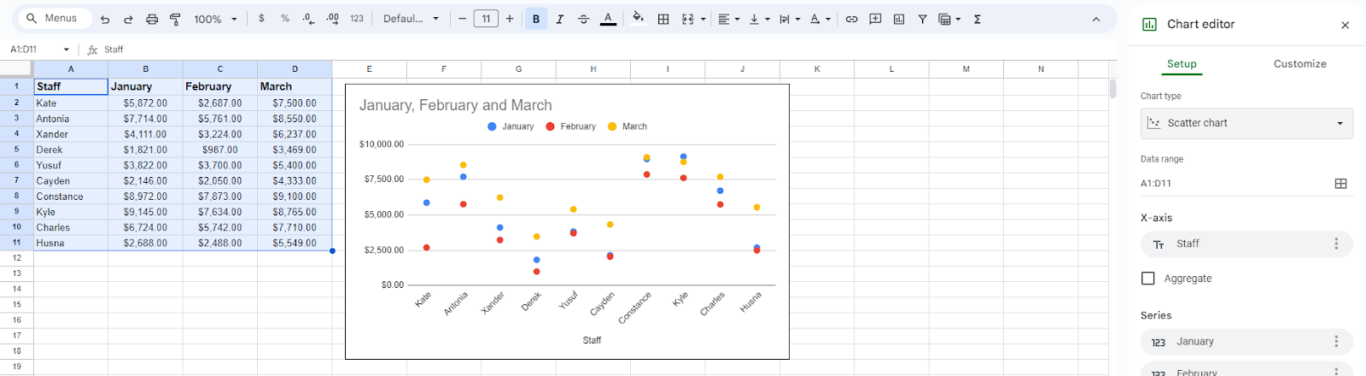Expand the Default font dropdown

coord(411,19)
